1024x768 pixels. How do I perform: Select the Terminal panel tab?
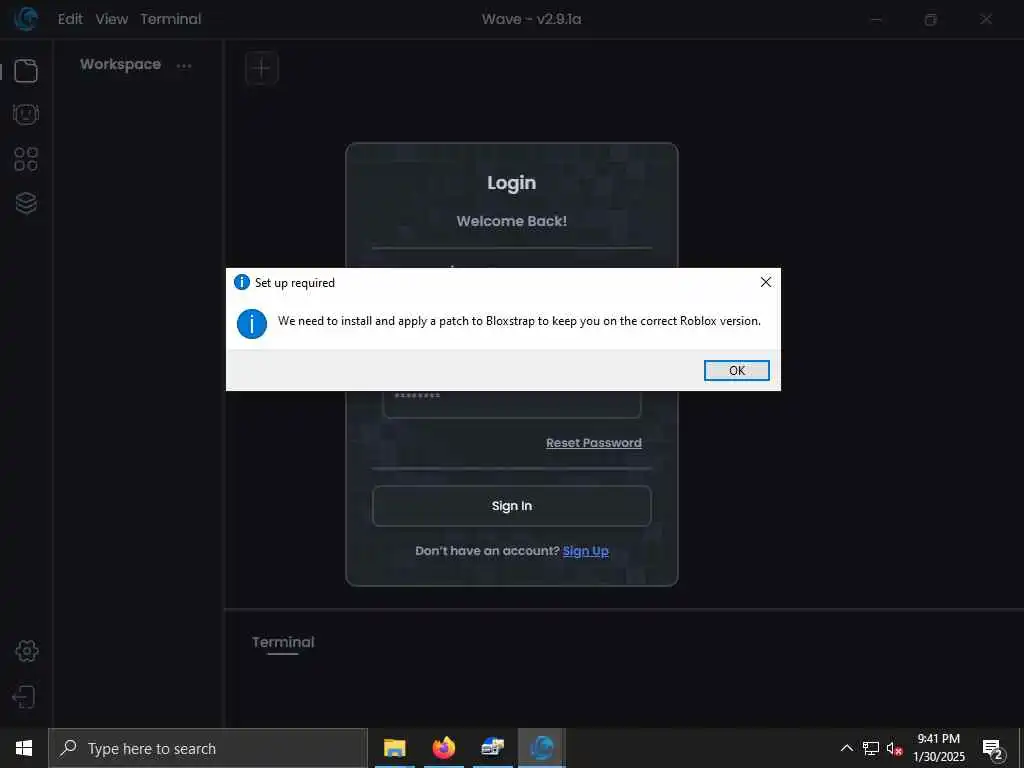tap(283, 643)
